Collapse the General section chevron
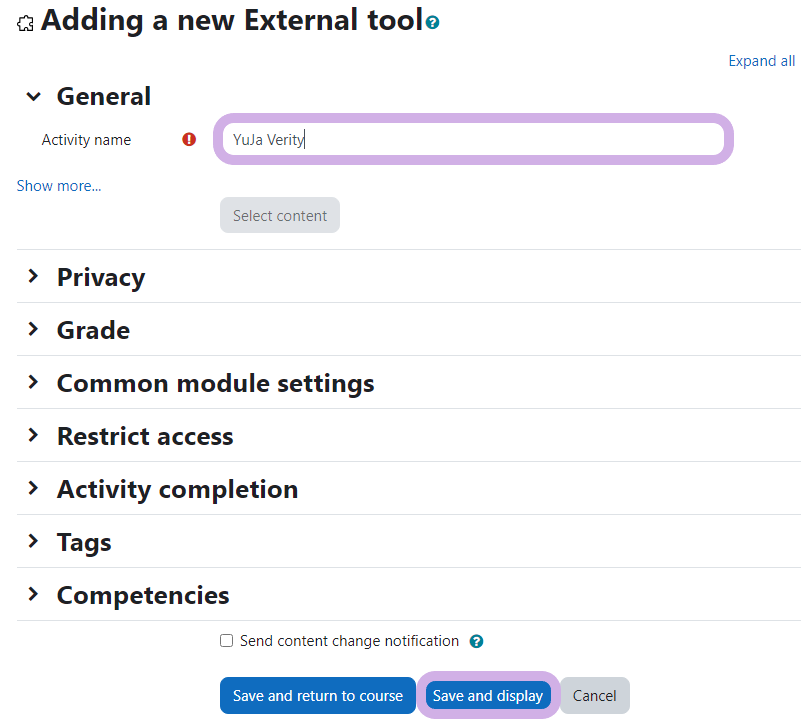This screenshot has width=811, height=719. [34, 97]
